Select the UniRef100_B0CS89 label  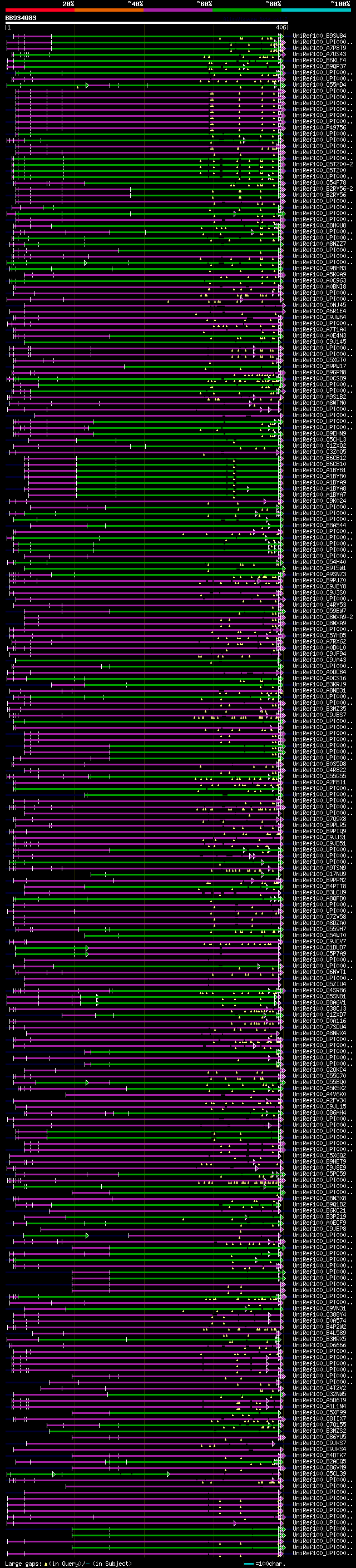point(319,379)
